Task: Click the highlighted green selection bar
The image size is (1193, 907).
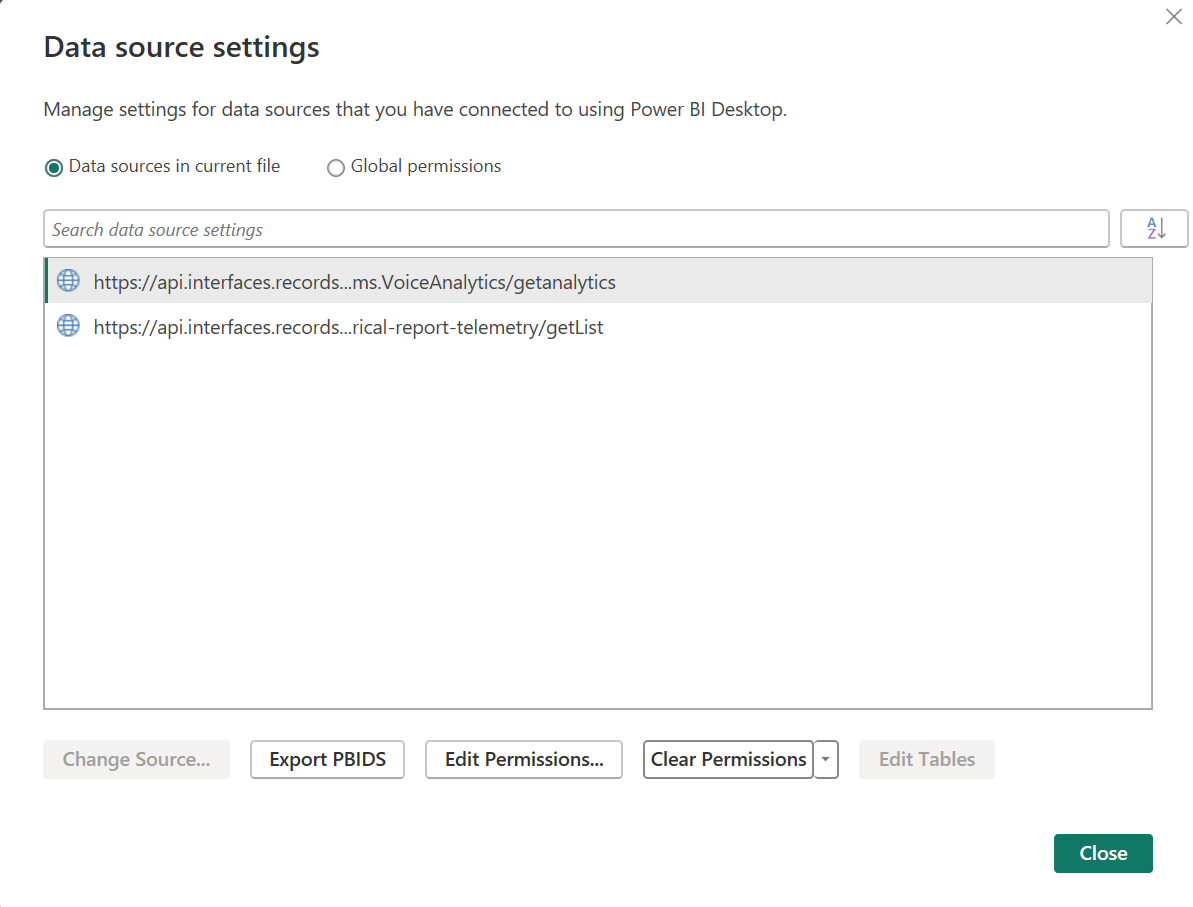Action: pos(46,281)
